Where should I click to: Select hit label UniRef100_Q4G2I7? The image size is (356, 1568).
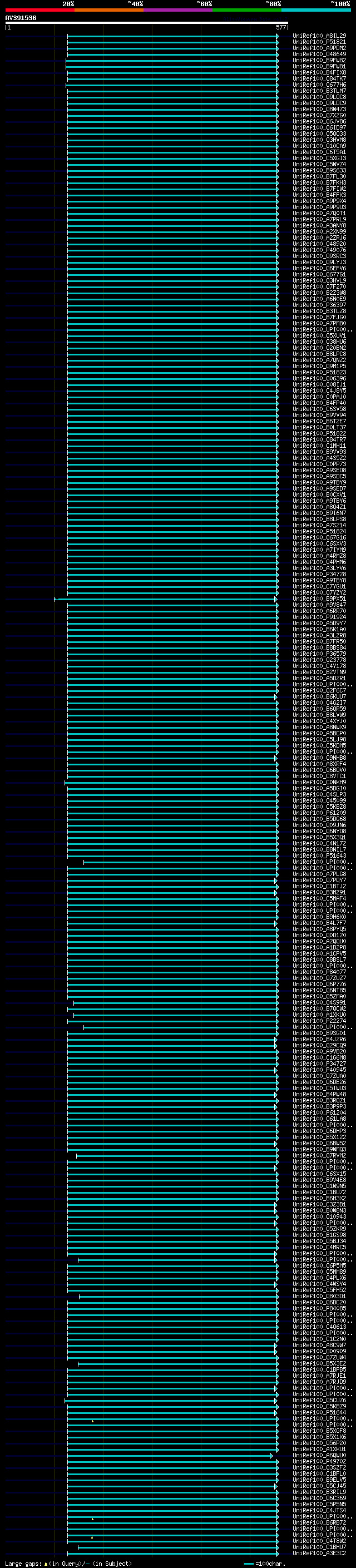(x=319, y=703)
